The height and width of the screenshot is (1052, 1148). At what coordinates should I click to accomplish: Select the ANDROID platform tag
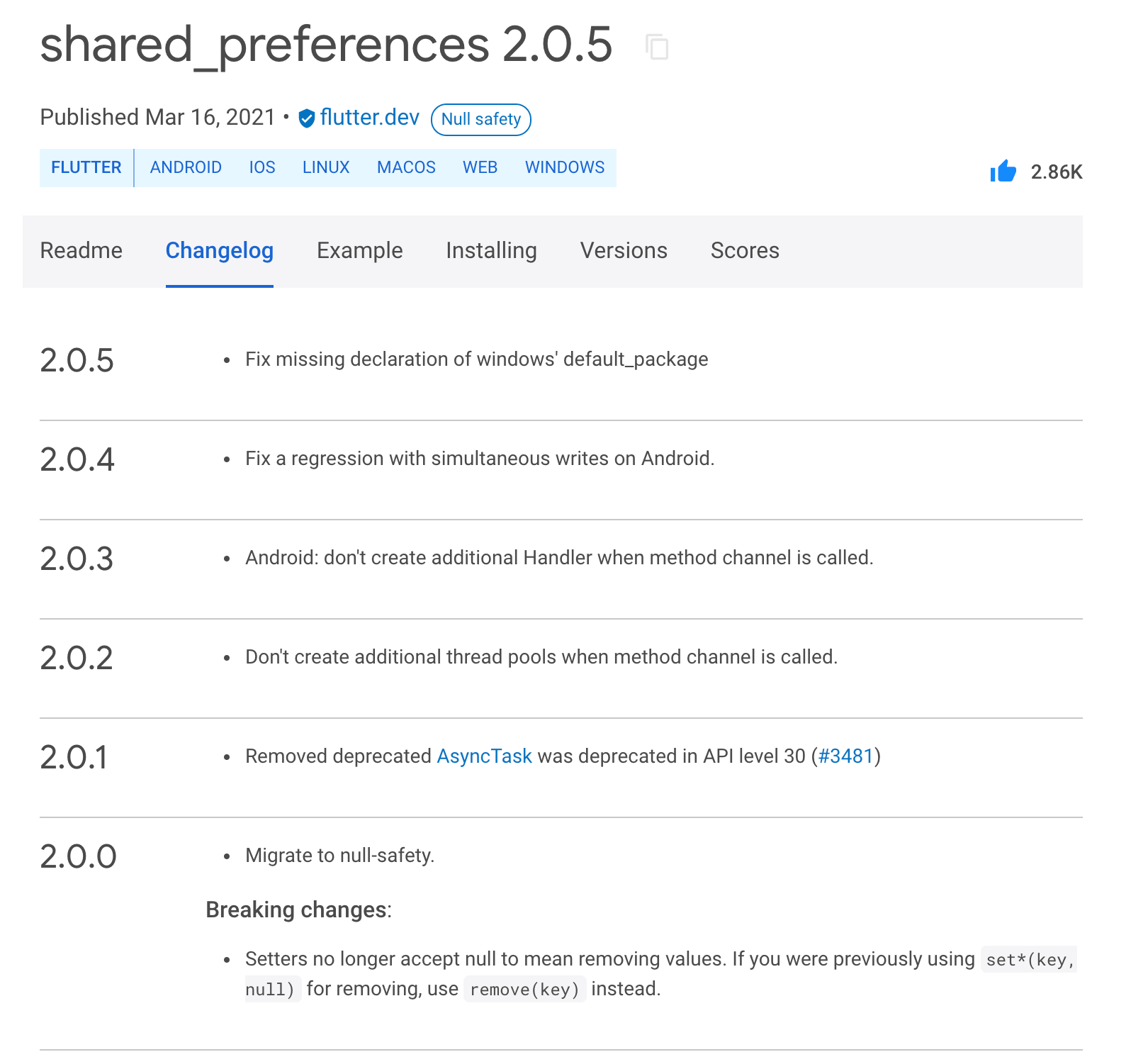(186, 167)
